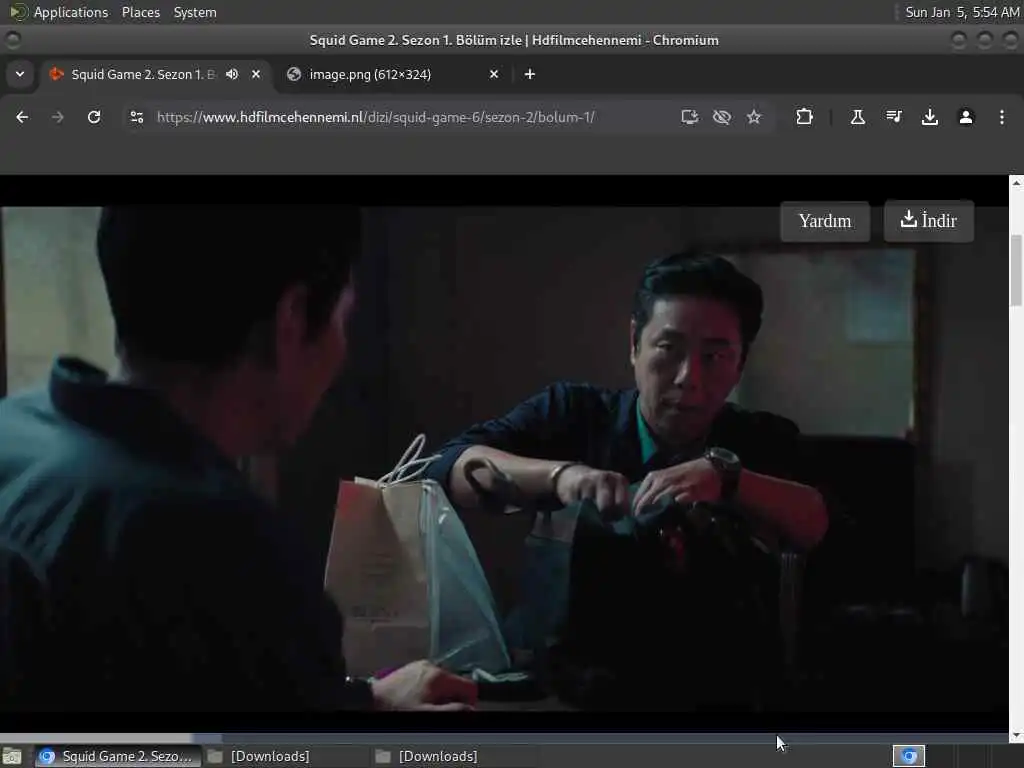Click the clock showing Sun Jan 5

point(961,12)
